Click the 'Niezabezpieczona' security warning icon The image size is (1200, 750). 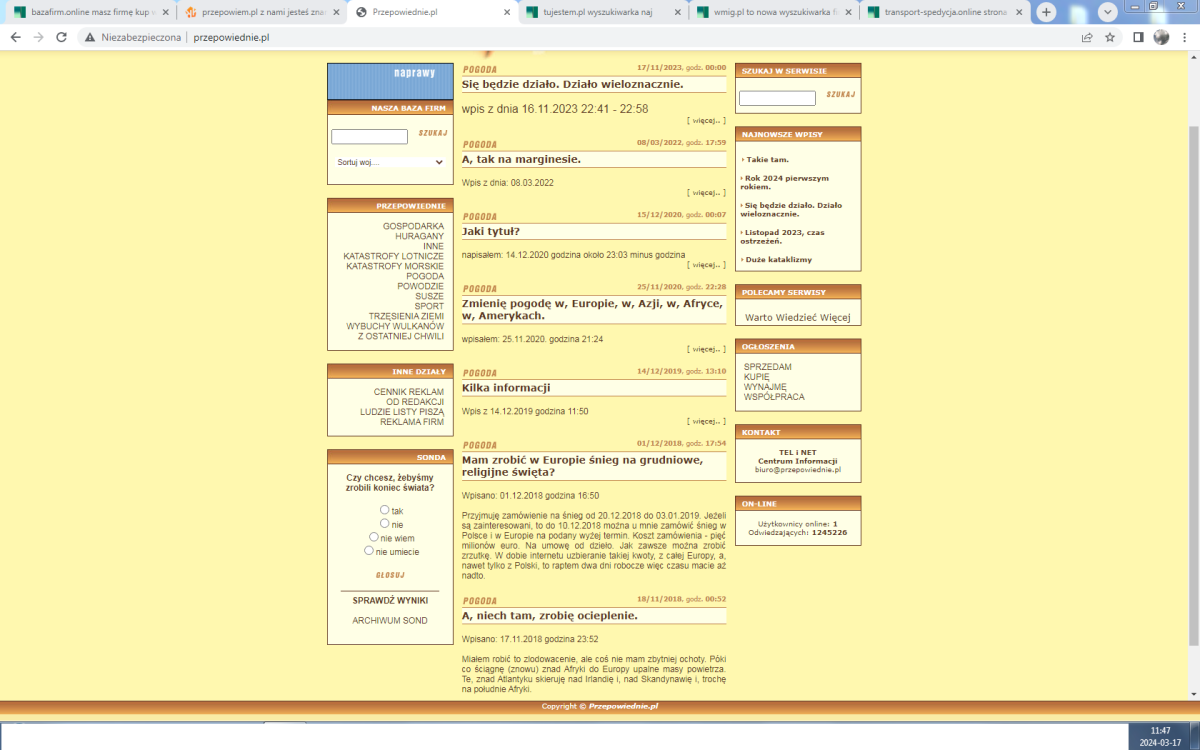tap(90, 37)
